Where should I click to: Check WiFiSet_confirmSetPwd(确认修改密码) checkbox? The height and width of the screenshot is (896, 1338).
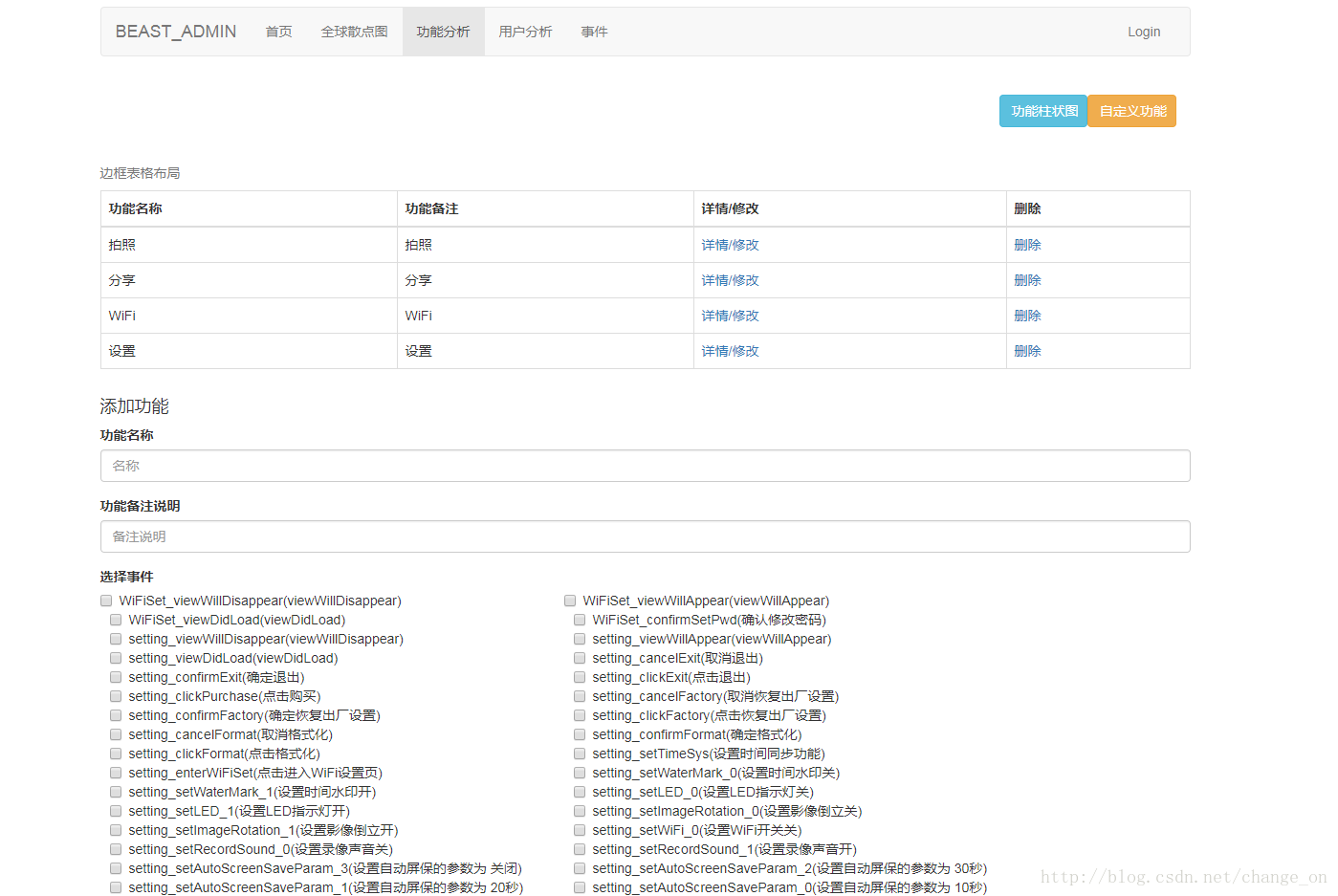(x=580, y=620)
